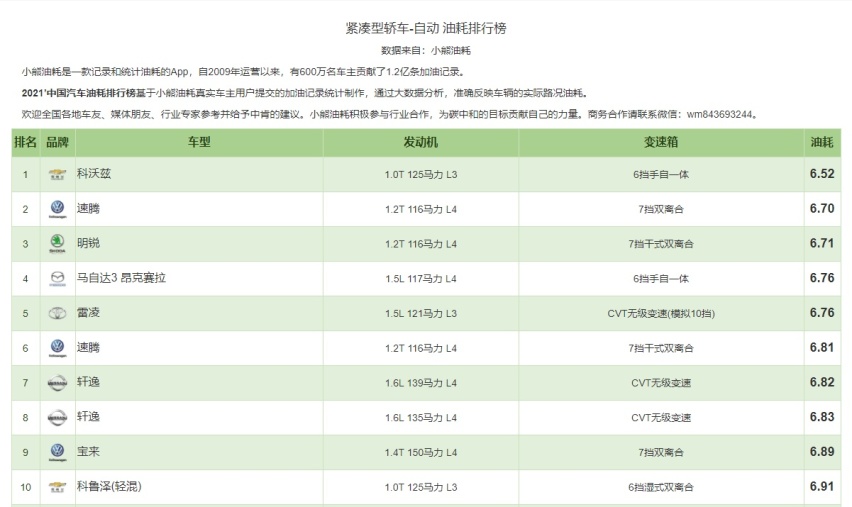Screen dimensions: 852x507
Task: Click fuel value 6.71
Action: (x=822, y=243)
